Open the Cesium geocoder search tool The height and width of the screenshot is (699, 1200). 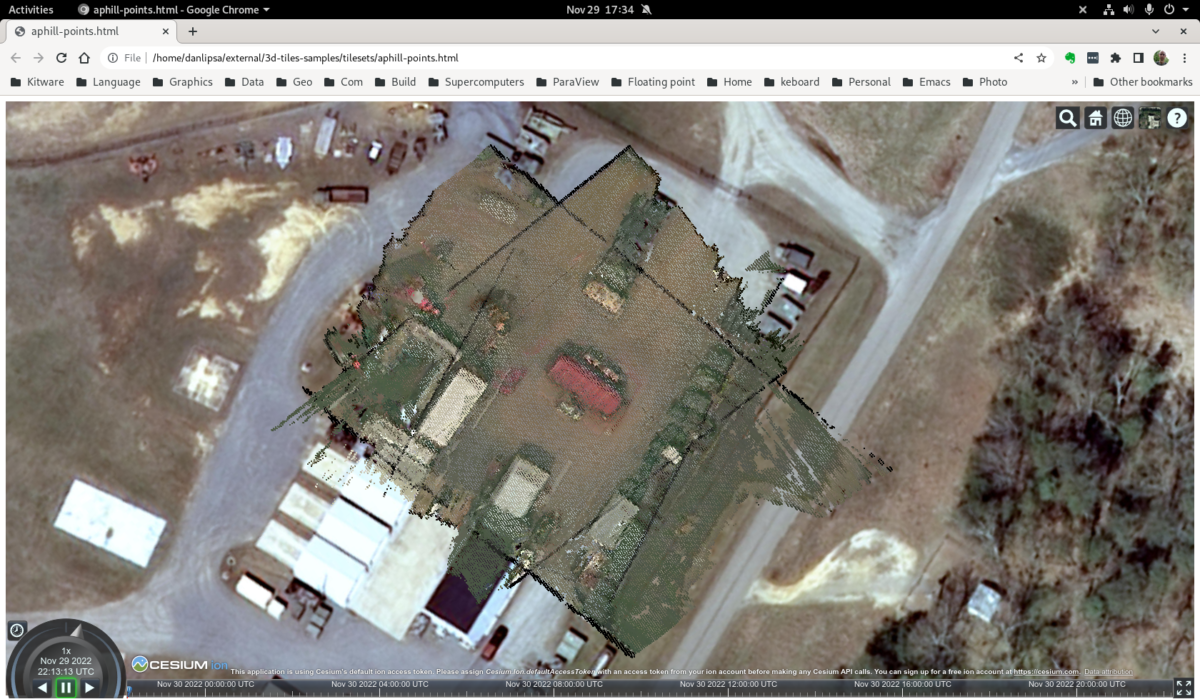pos(1068,118)
